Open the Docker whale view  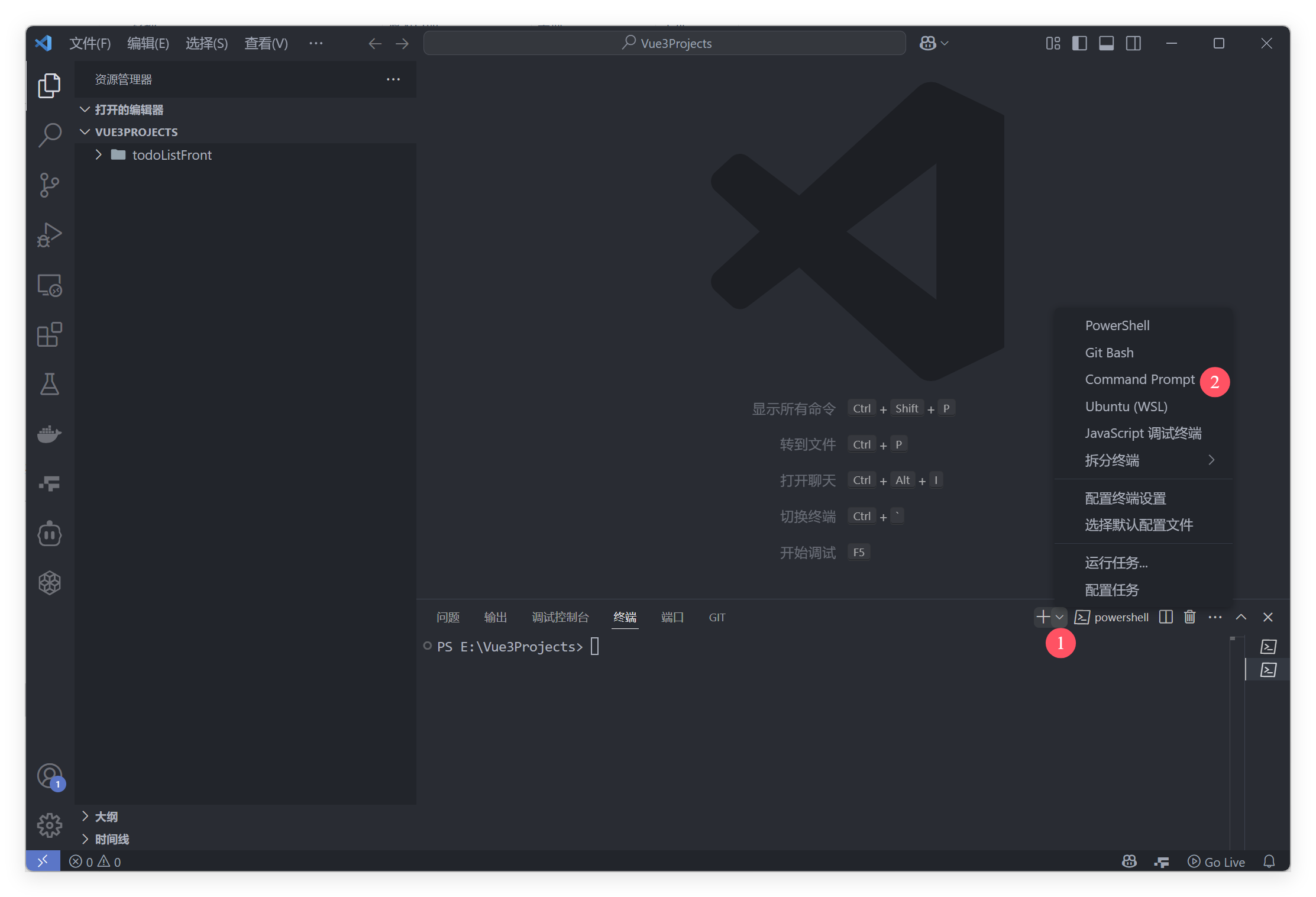[50, 434]
